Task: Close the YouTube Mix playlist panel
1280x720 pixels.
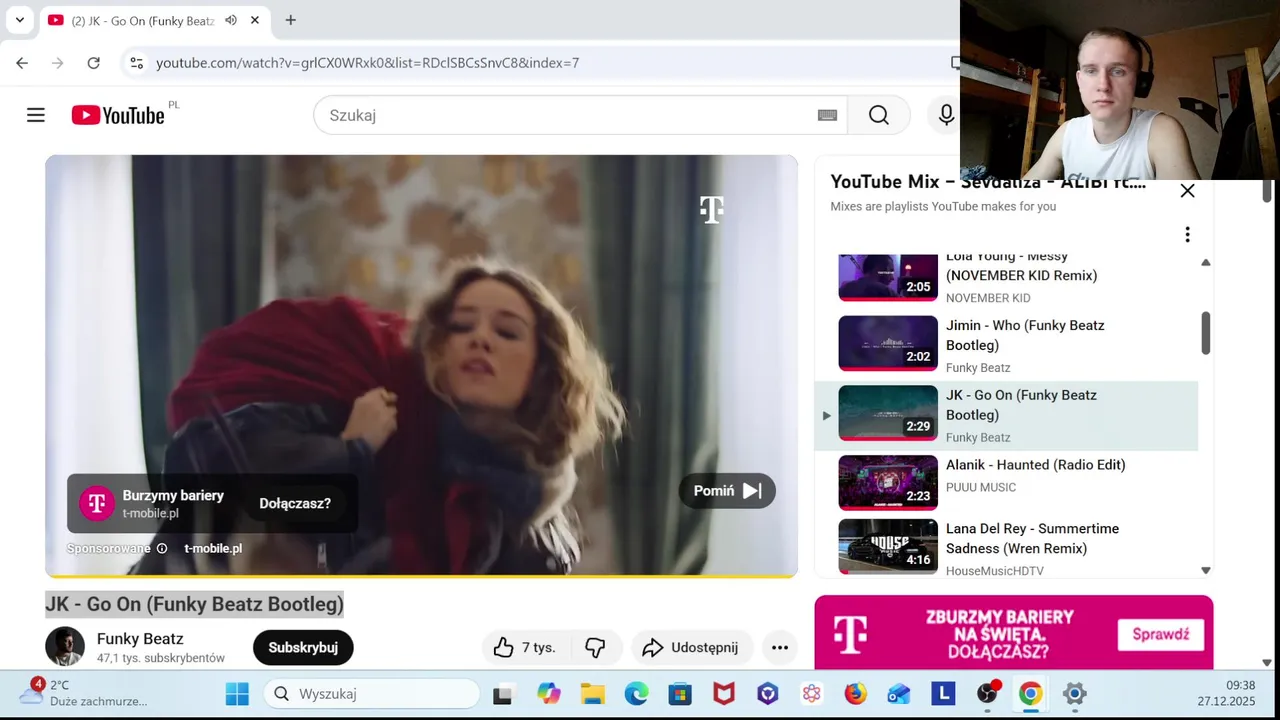Action: tap(1187, 190)
